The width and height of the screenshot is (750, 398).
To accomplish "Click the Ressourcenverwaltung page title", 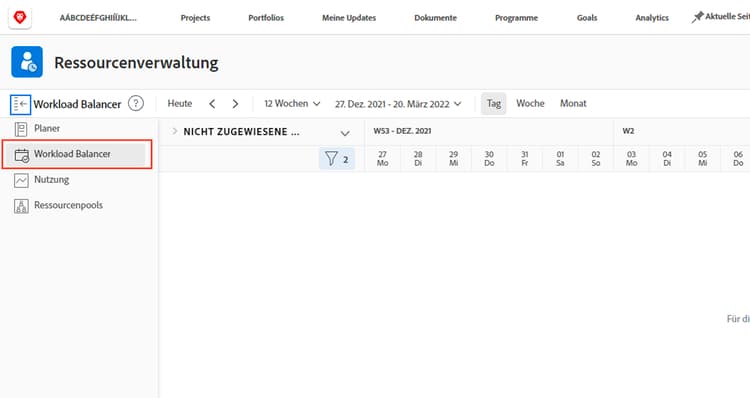I will [136, 63].
